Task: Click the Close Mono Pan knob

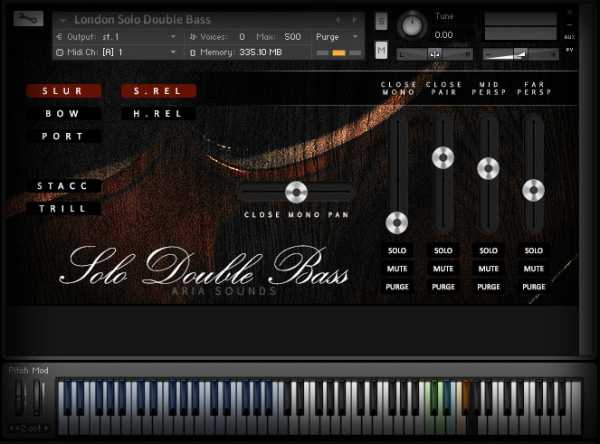Action: pos(296,192)
